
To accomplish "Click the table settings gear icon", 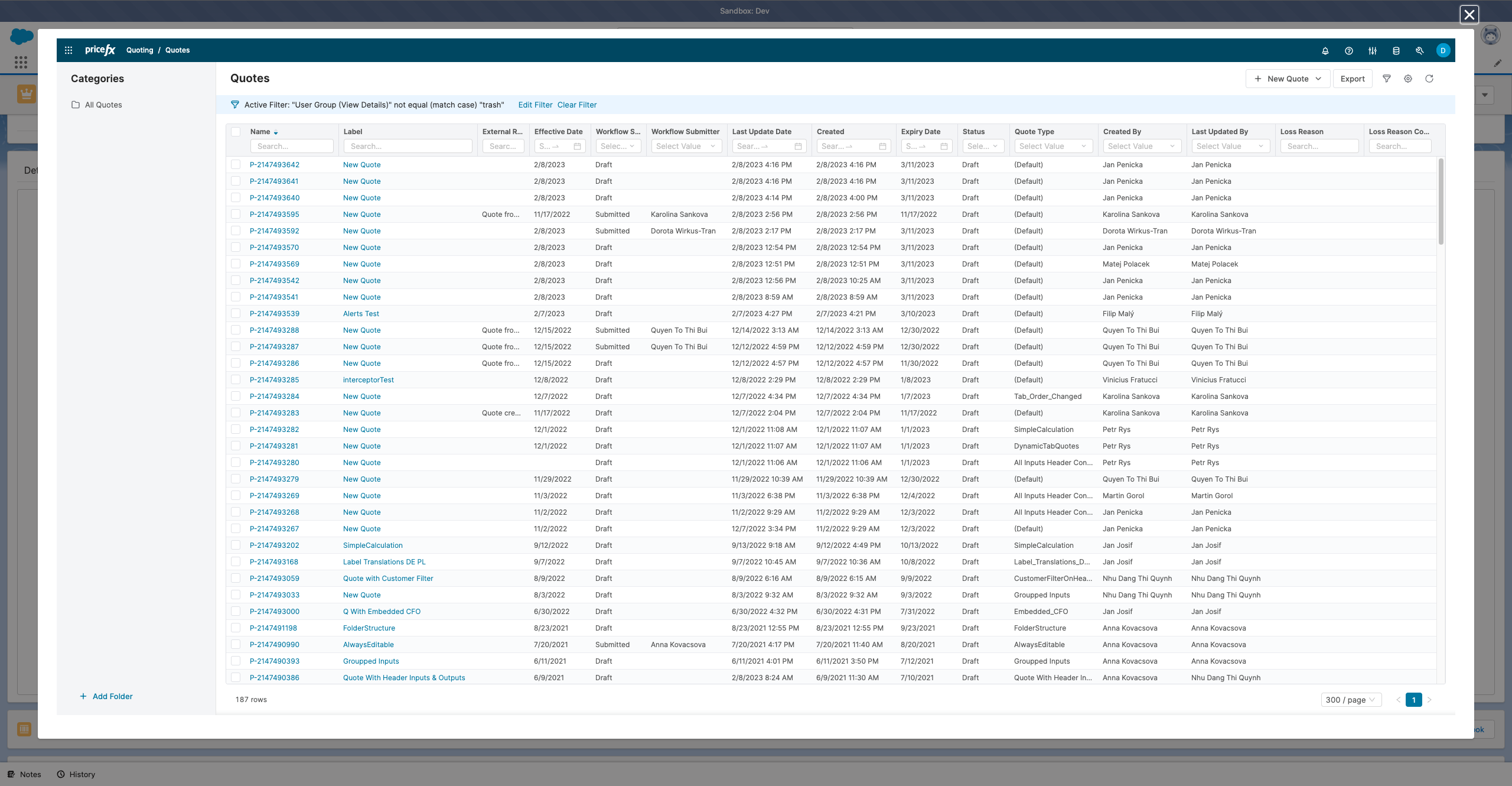I will click(x=1408, y=78).
